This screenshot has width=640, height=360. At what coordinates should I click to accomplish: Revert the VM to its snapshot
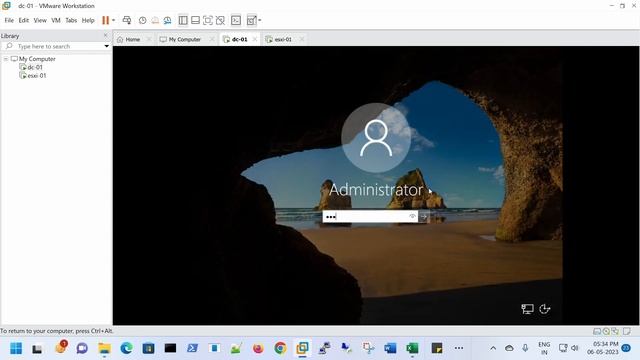point(155,20)
